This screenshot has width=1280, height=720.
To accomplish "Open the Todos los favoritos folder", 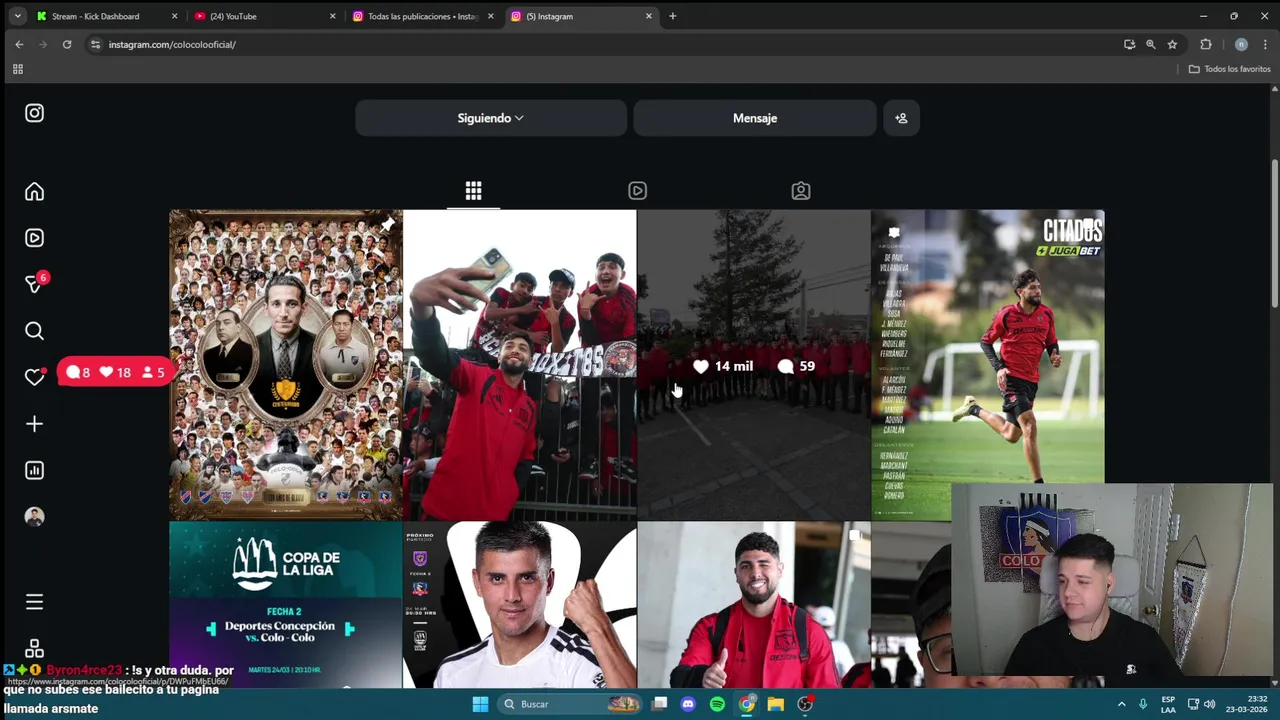I will (1230, 69).
